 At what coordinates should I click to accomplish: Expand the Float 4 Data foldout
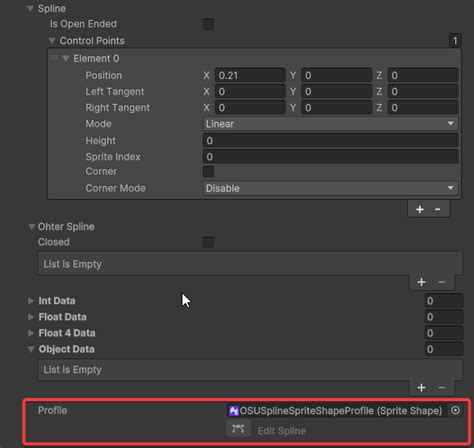[x=31, y=333]
